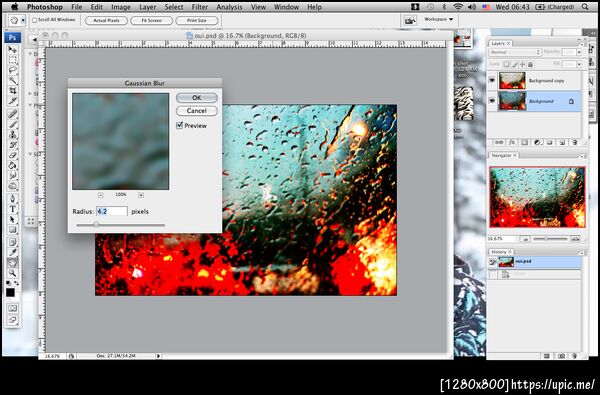Open the blend mode dropdown set to Normal

tap(515, 52)
